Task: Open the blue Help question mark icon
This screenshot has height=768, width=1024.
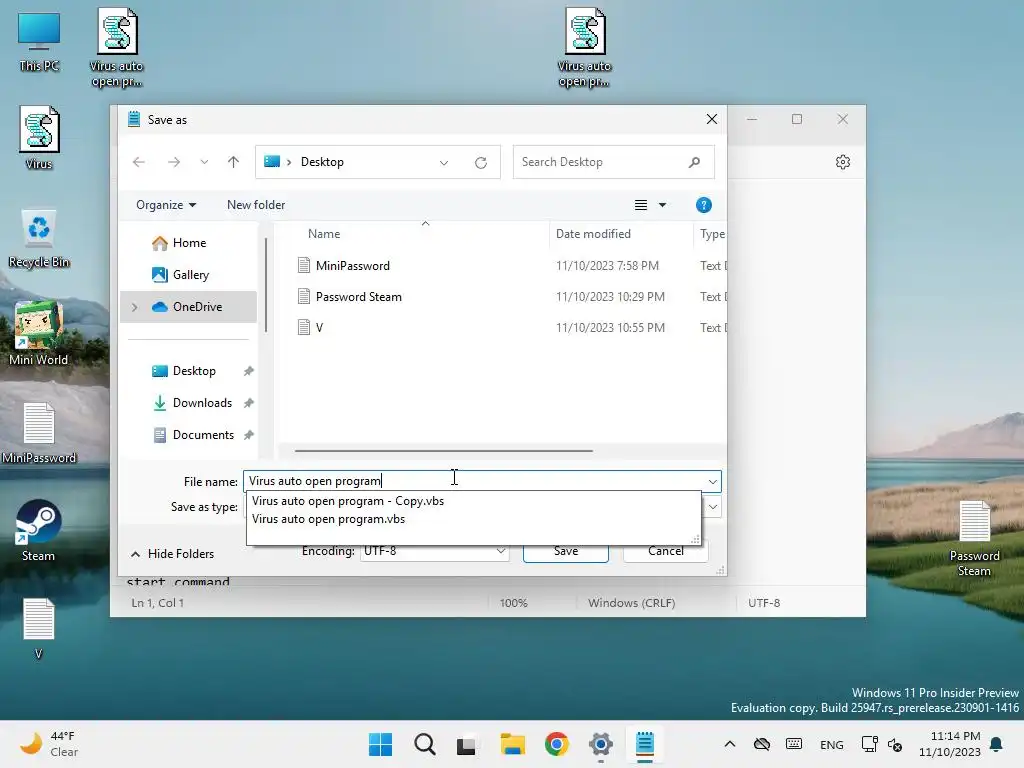Action: [703, 205]
